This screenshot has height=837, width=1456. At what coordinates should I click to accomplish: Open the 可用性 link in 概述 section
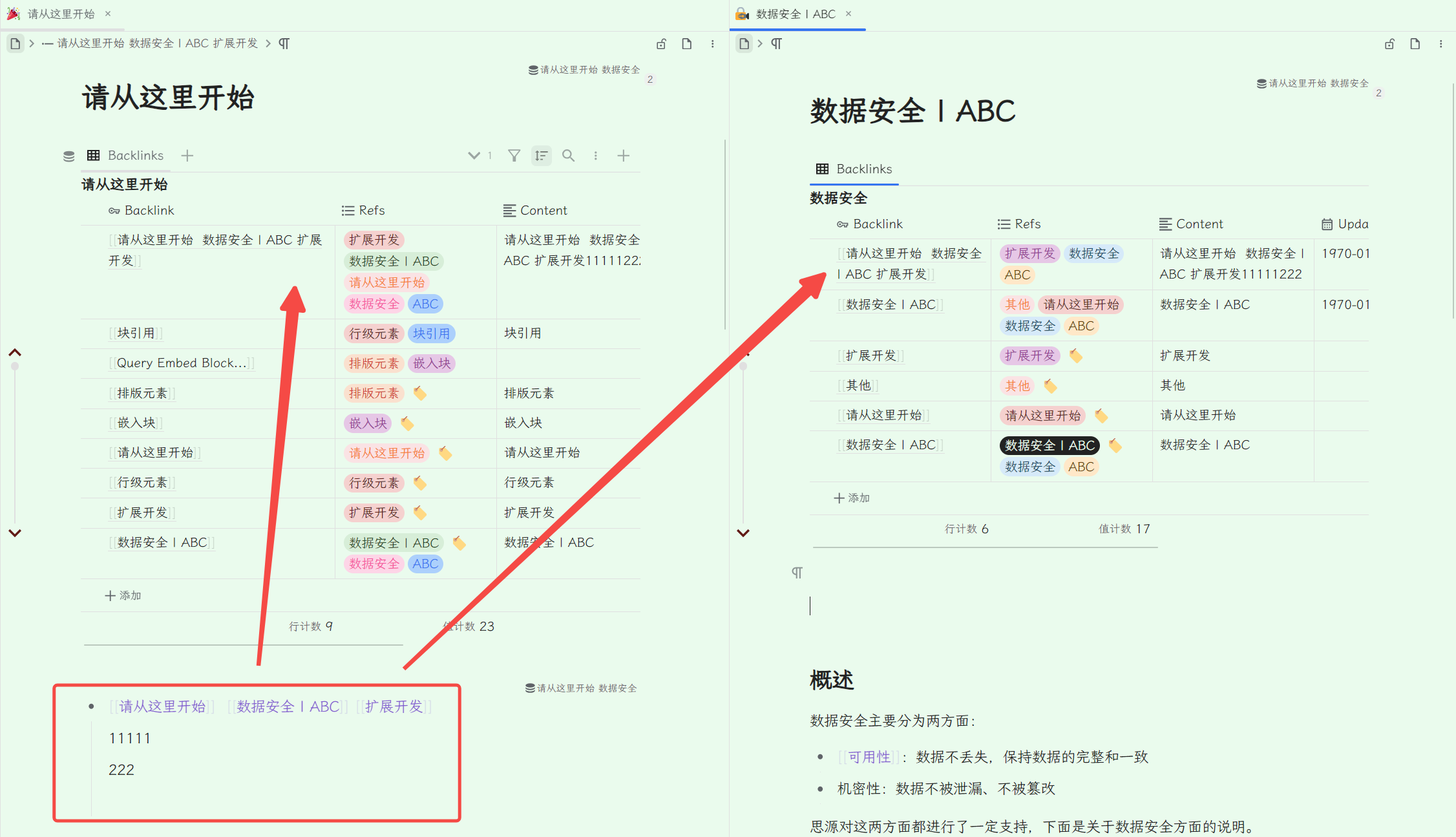[x=869, y=757]
